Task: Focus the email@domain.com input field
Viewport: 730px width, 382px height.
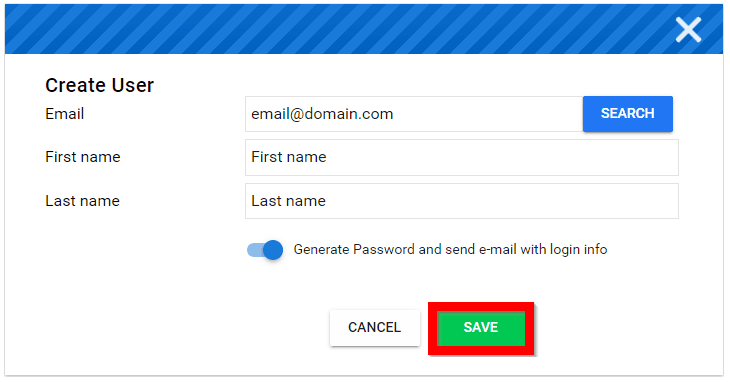Action: [x=414, y=114]
